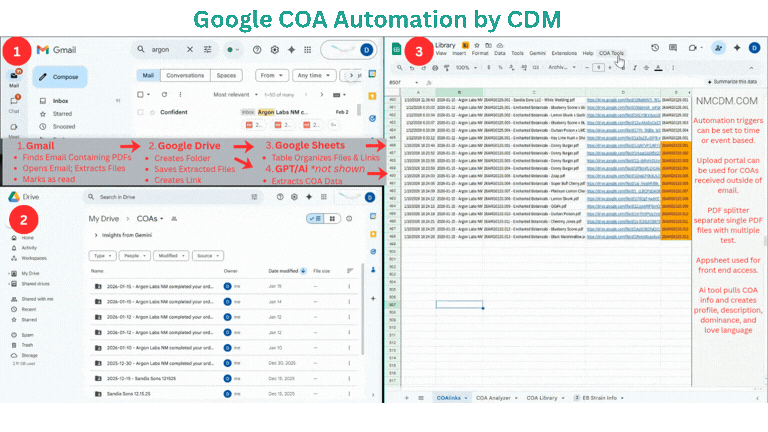The height and width of the screenshot is (432, 768).
Task: Open Gmail Support help icon
Action: (257, 49)
